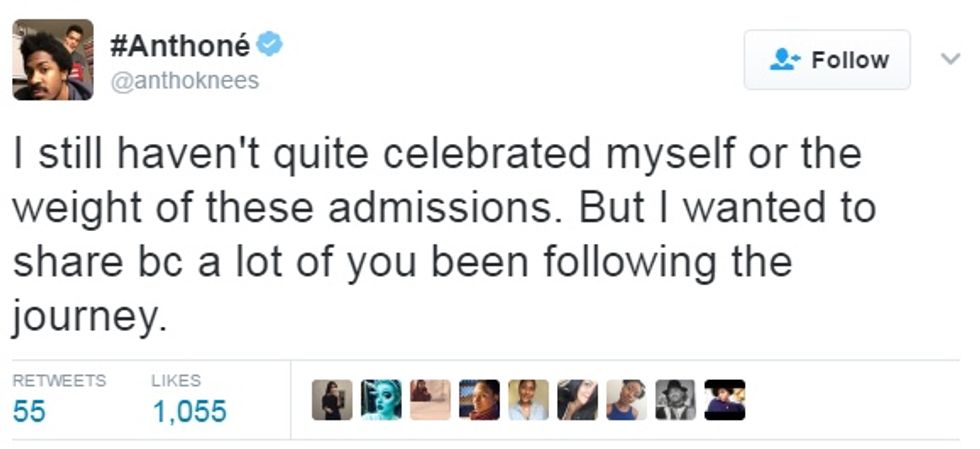The width and height of the screenshot is (980, 449).
Task: Click the first liker avatar in the row
Action: click(332, 400)
